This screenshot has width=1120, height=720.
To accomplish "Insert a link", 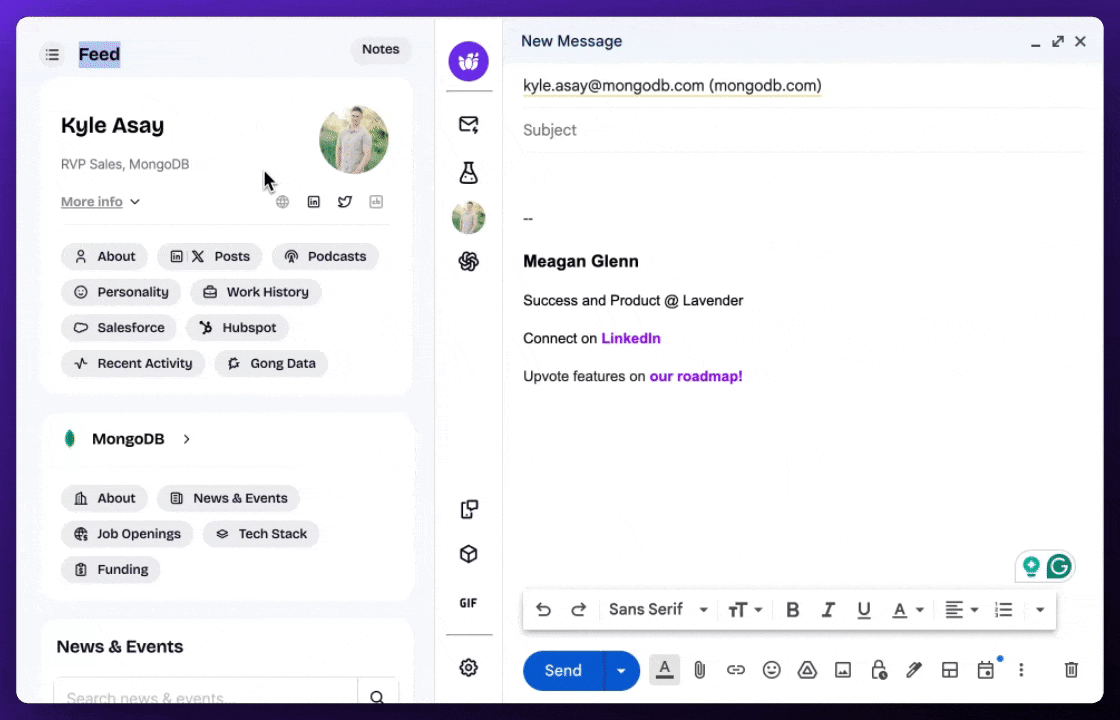I will 736,670.
